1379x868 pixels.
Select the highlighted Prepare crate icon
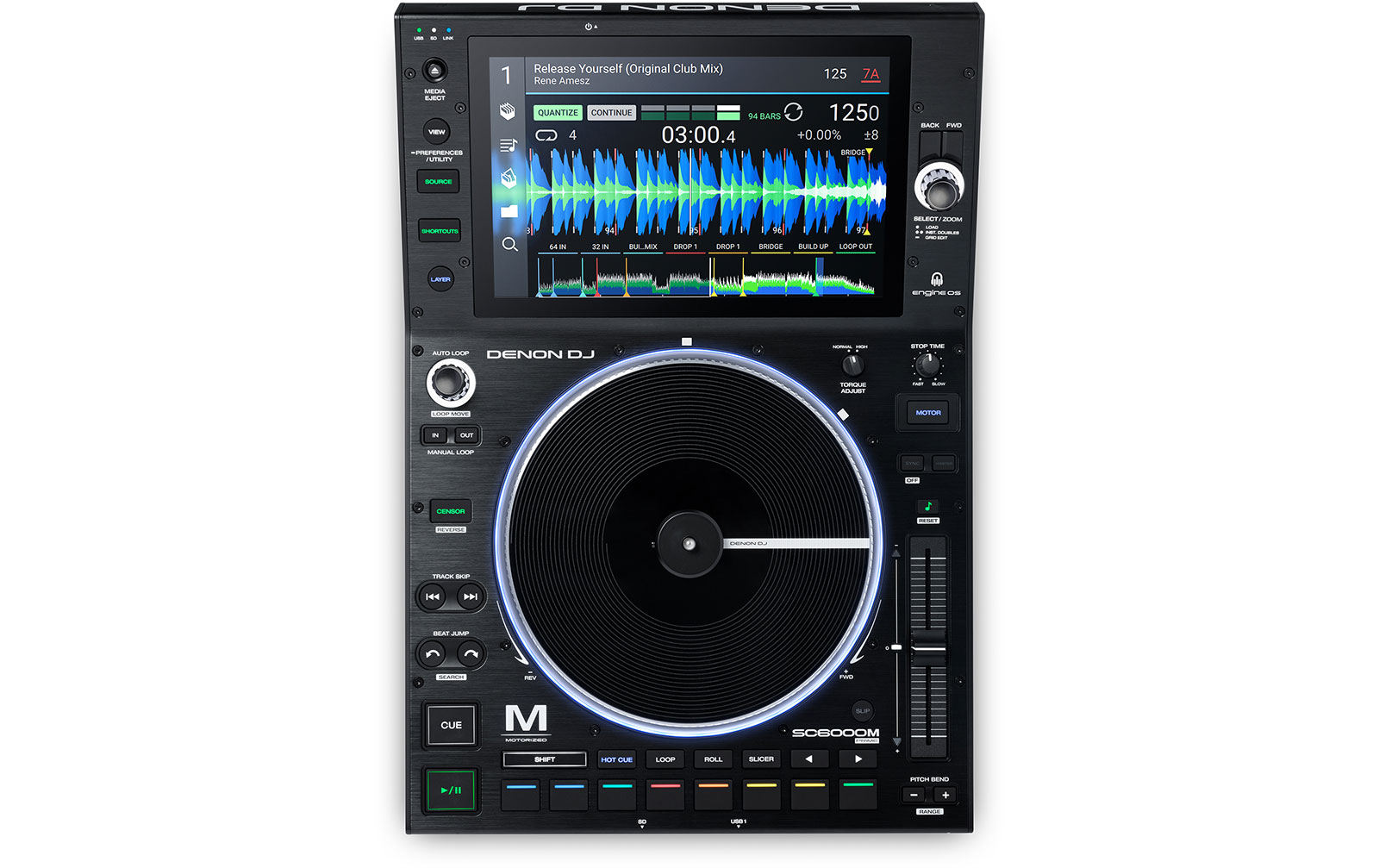coord(509,178)
